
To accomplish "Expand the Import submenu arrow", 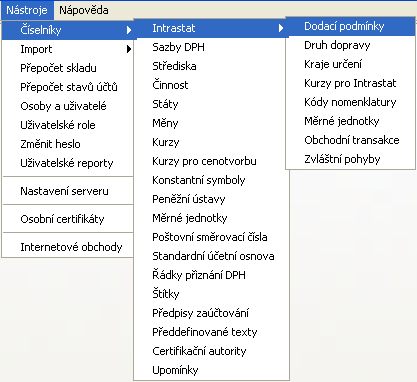I will 129,49.
